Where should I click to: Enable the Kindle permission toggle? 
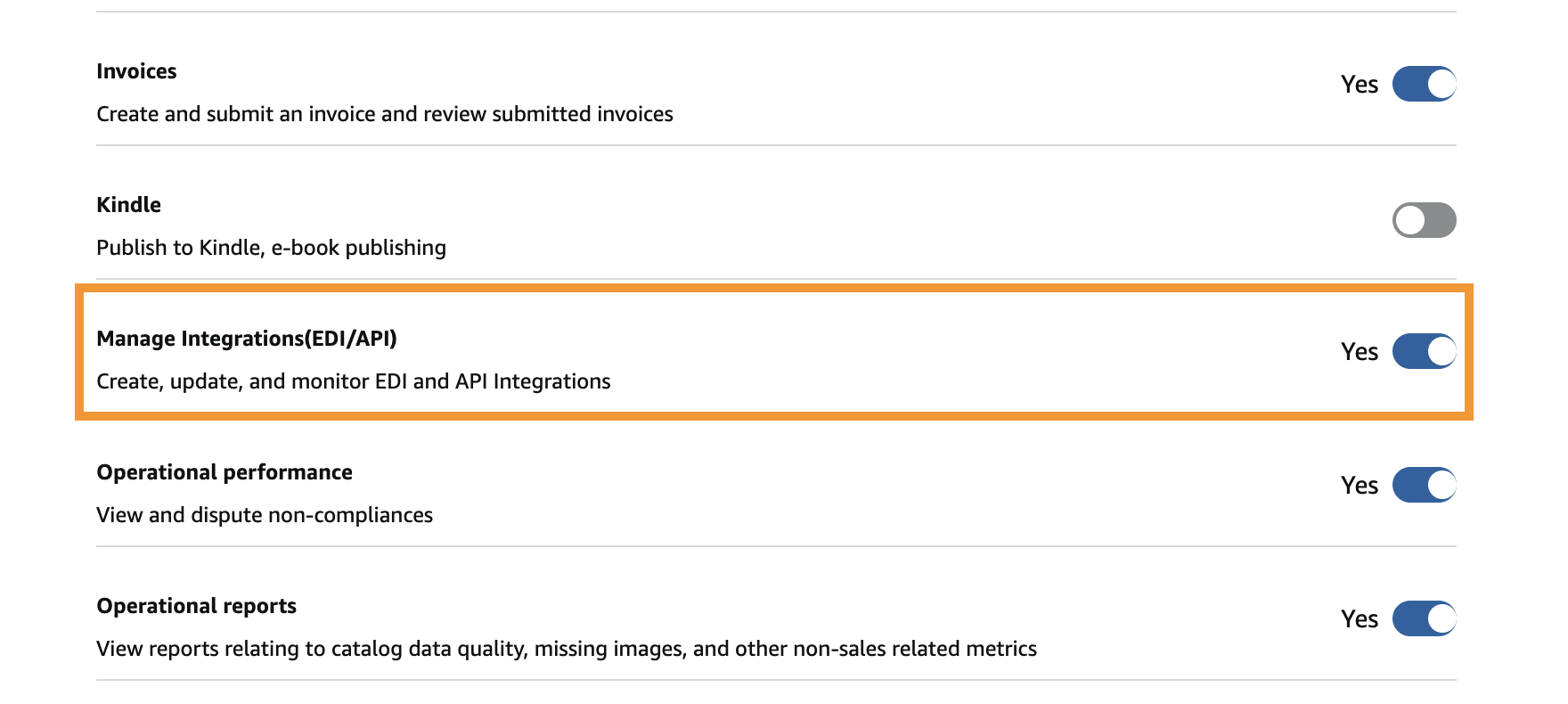pyautogui.click(x=1424, y=220)
